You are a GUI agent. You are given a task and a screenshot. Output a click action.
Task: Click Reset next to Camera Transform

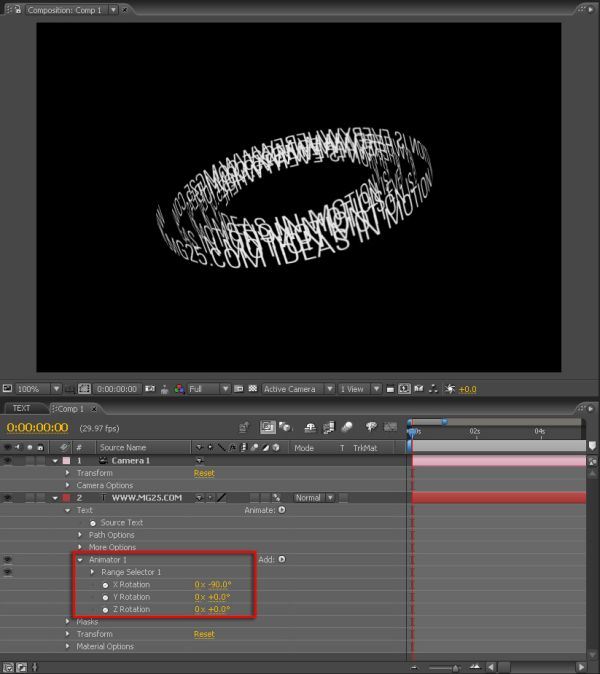click(204, 473)
